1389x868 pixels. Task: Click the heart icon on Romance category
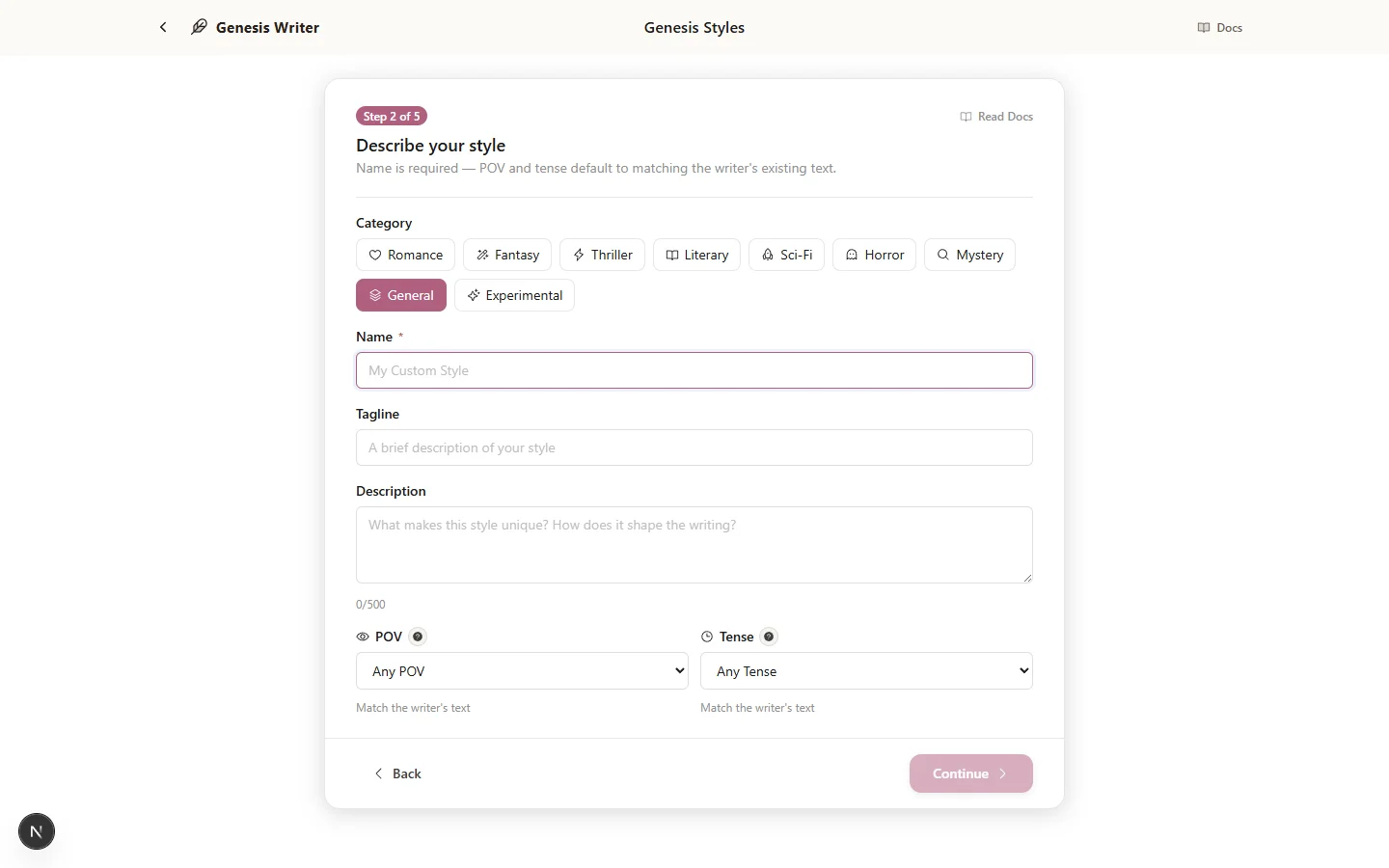(375, 255)
